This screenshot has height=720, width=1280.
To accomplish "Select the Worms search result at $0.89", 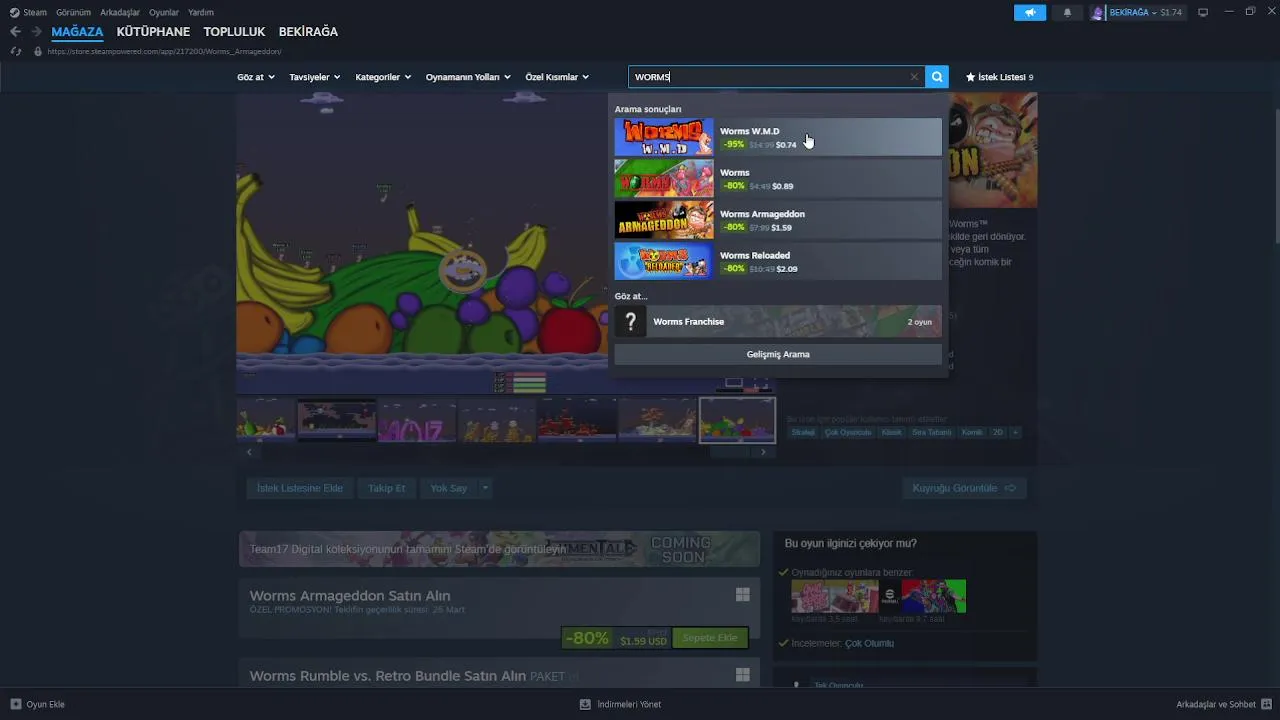I will 778,179.
